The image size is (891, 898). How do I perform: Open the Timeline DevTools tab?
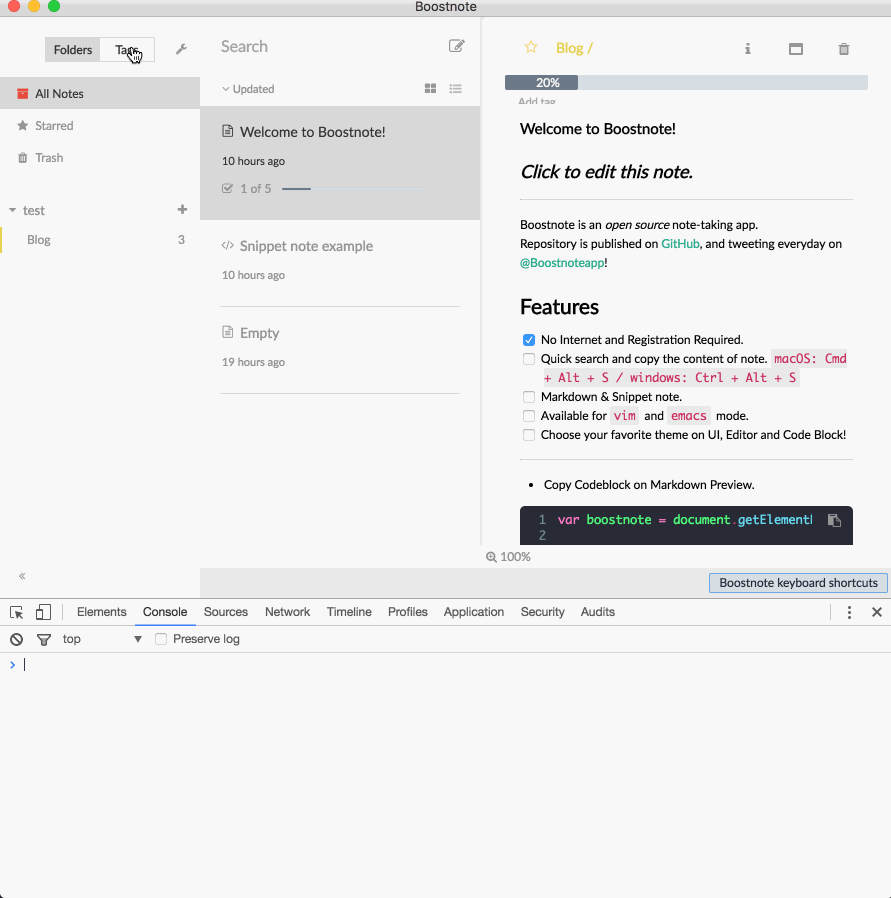tap(349, 612)
